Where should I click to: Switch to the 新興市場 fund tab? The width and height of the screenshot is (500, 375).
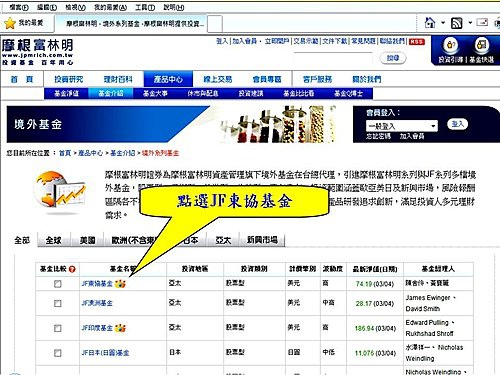point(262,240)
